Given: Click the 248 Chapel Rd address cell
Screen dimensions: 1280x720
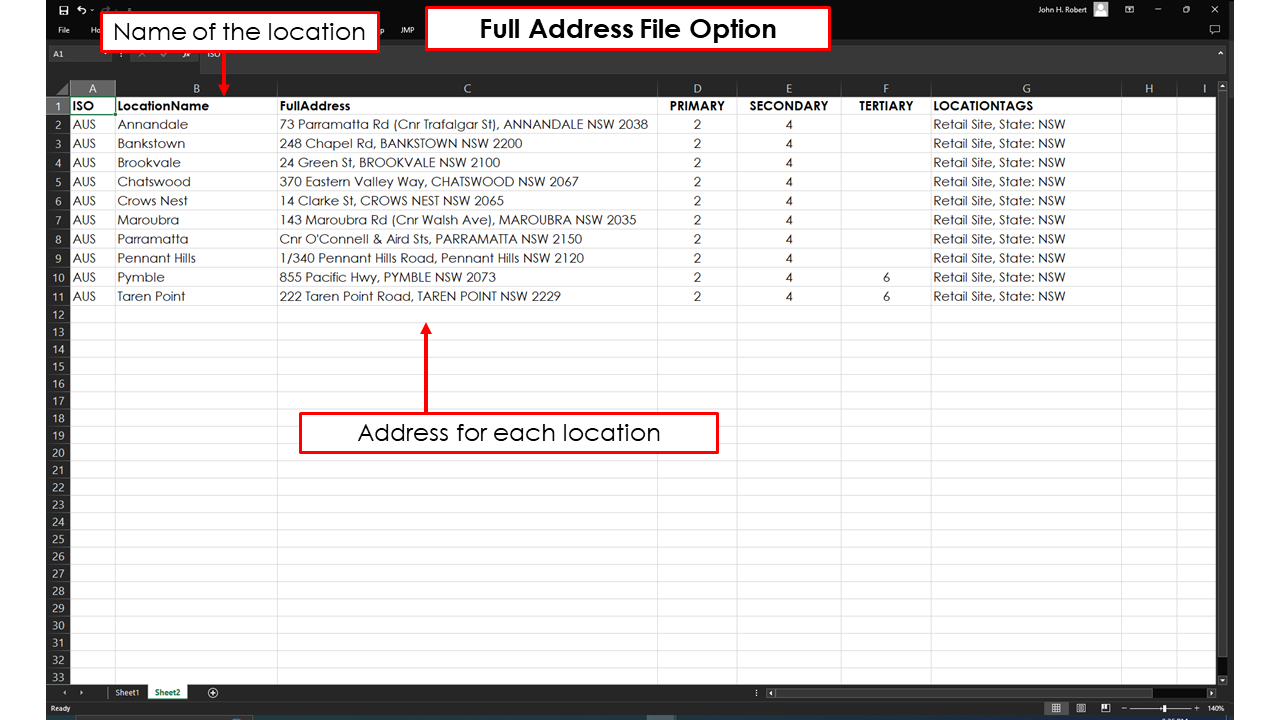Looking at the screenshot, I should [x=467, y=144].
